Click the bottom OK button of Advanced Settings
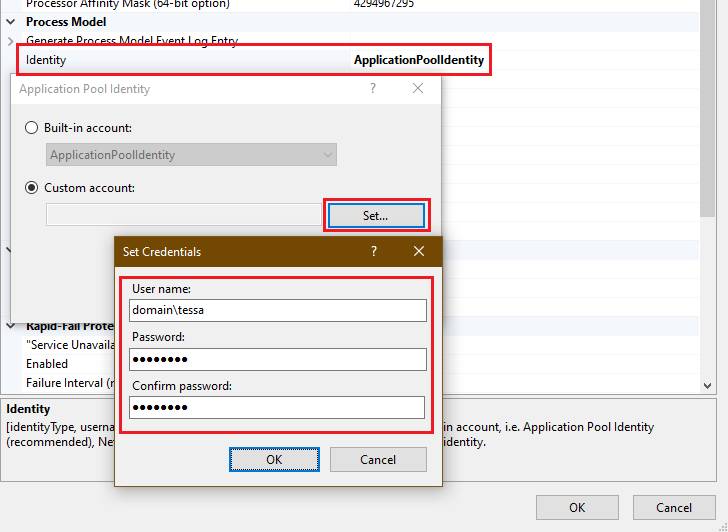The image size is (728, 532). click(x=577, y=507)
